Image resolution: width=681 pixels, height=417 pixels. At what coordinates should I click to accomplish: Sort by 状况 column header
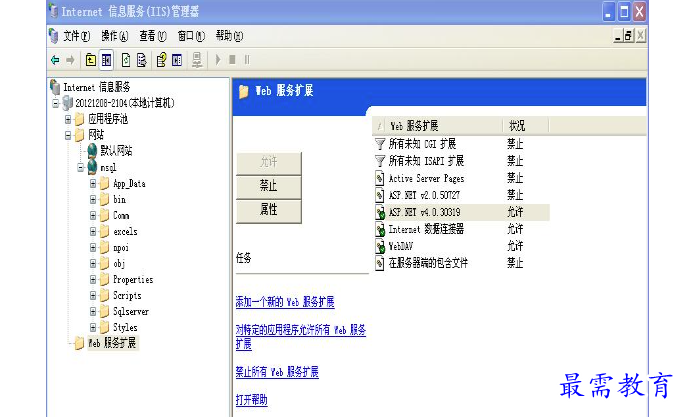coord(526,126)
